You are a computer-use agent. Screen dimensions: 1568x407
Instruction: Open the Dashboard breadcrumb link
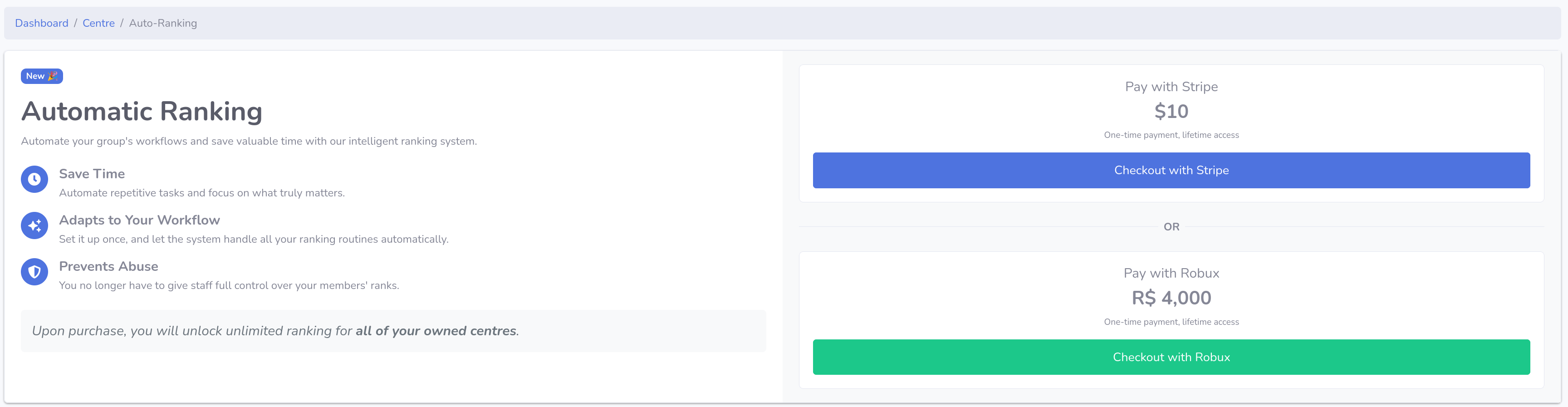tap(41, 23)
